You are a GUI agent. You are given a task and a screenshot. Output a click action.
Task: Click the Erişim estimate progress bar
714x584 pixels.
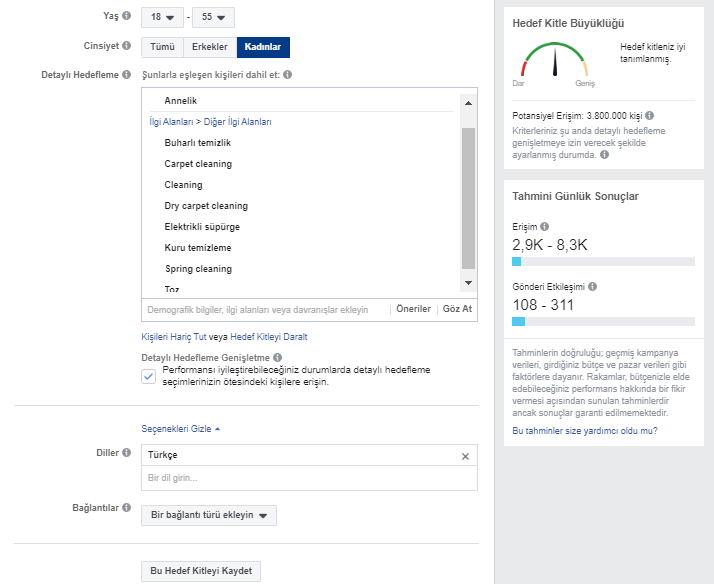click(603, 261)
